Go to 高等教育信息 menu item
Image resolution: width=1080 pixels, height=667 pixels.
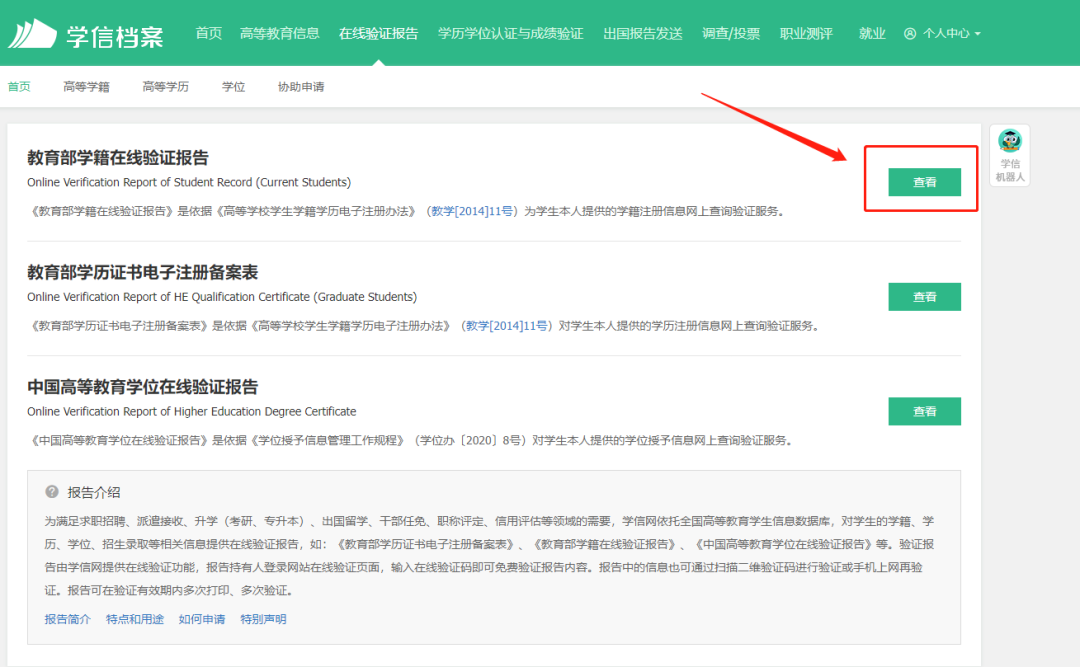point(280,33)
